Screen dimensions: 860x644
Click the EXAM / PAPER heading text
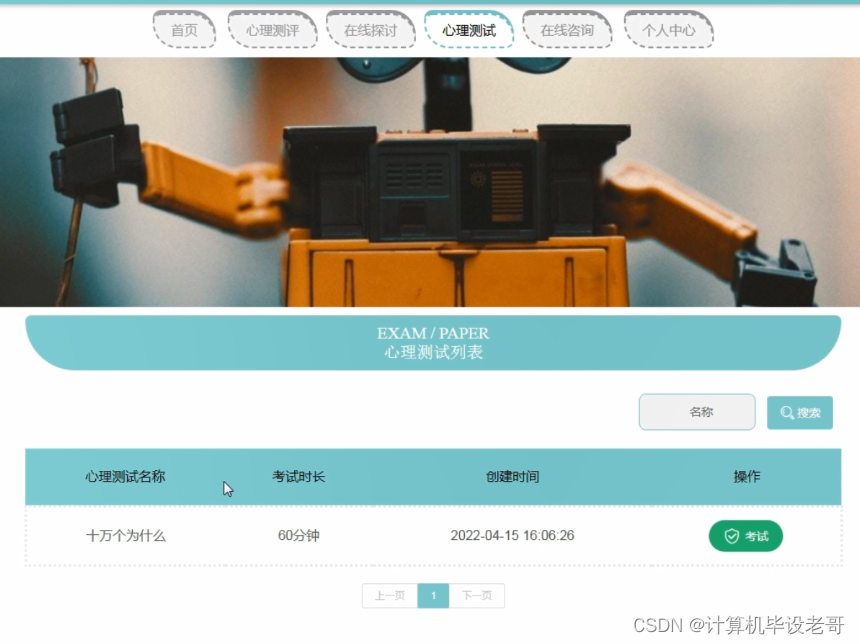[x=433, y=334]
